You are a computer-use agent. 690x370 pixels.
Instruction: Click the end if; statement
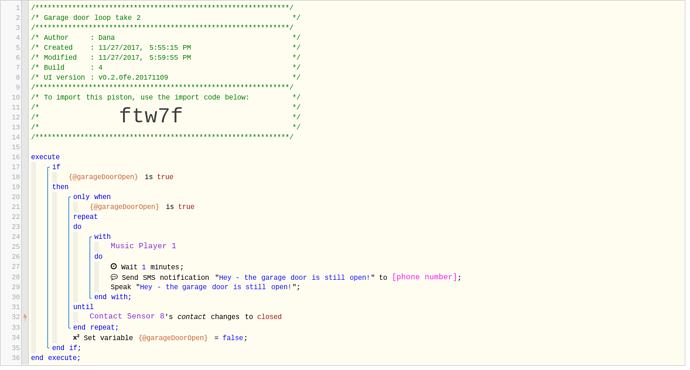[x=66, y=348]
